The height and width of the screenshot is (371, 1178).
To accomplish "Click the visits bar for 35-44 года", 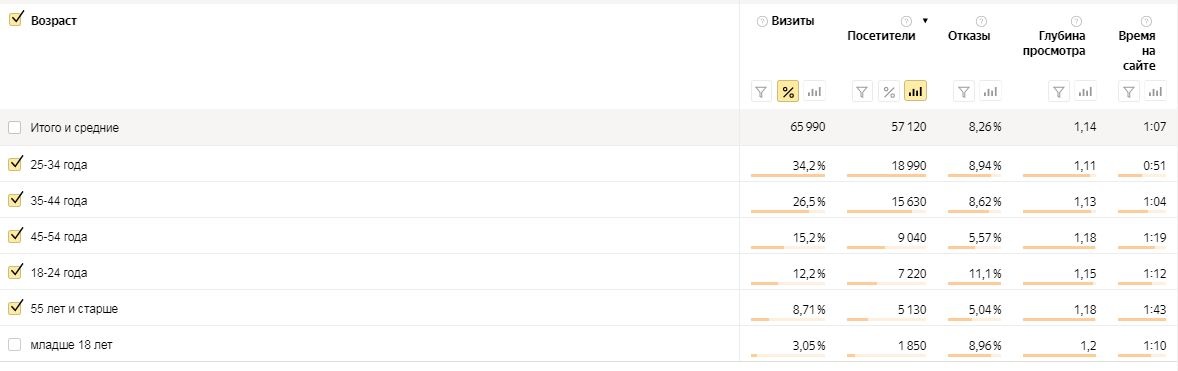I will pos(787,212).
